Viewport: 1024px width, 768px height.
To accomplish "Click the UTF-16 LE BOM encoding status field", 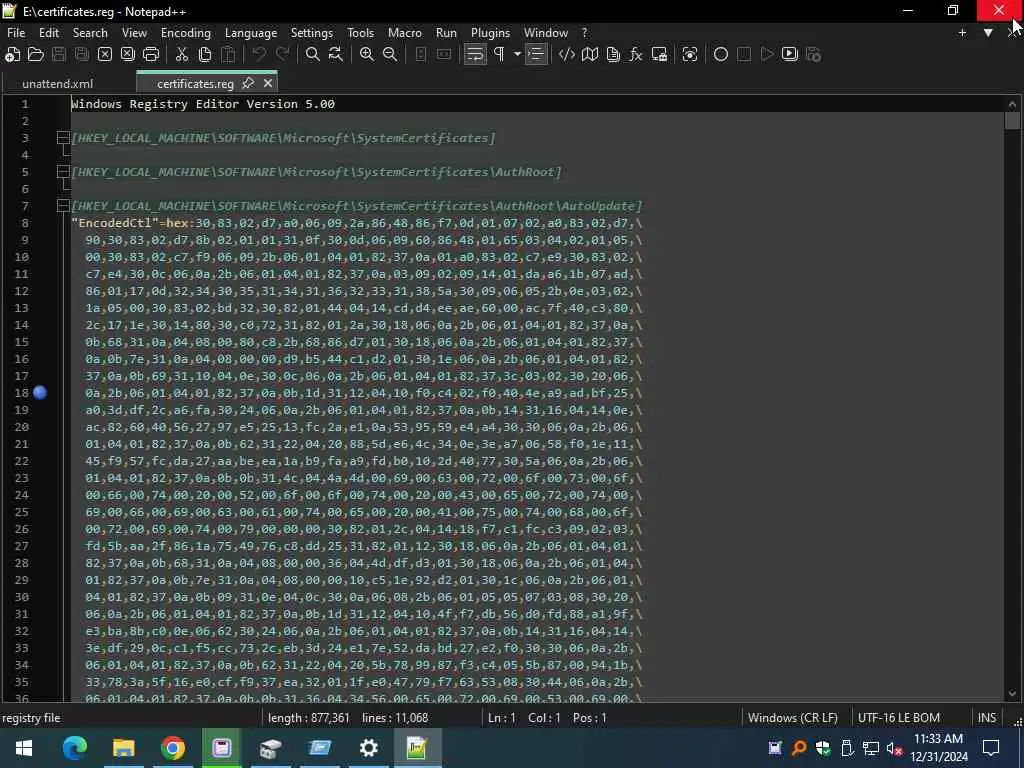I will coord(899,718).
